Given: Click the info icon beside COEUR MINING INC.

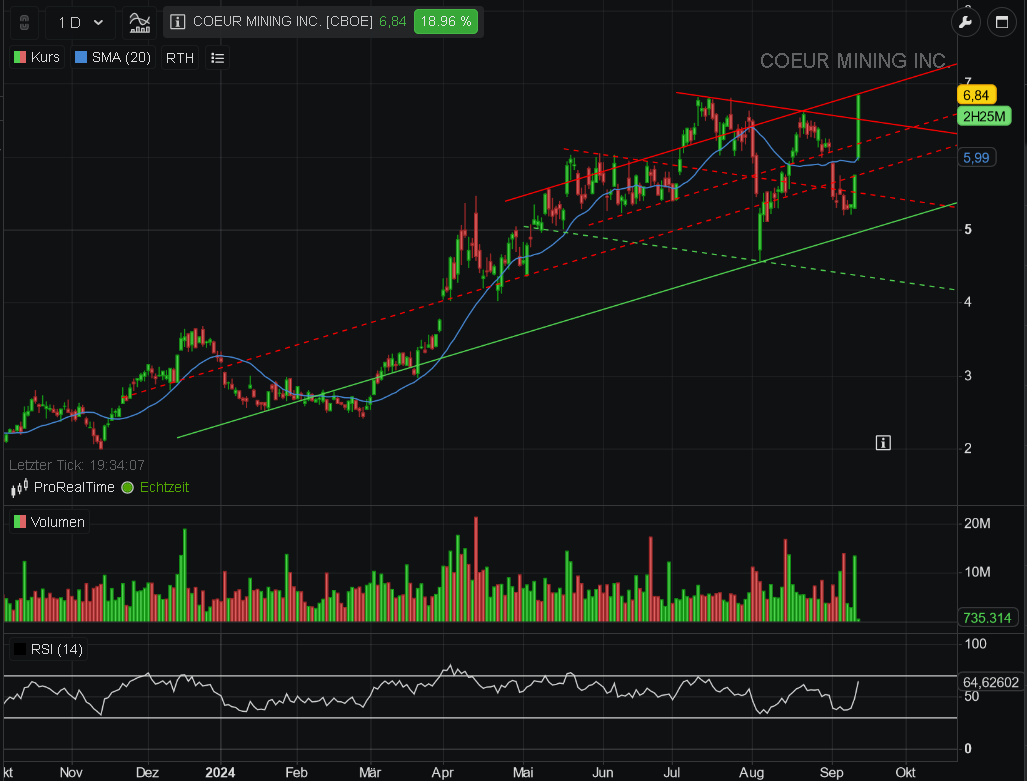Looking at the screenshot, I should coord(177,22).
